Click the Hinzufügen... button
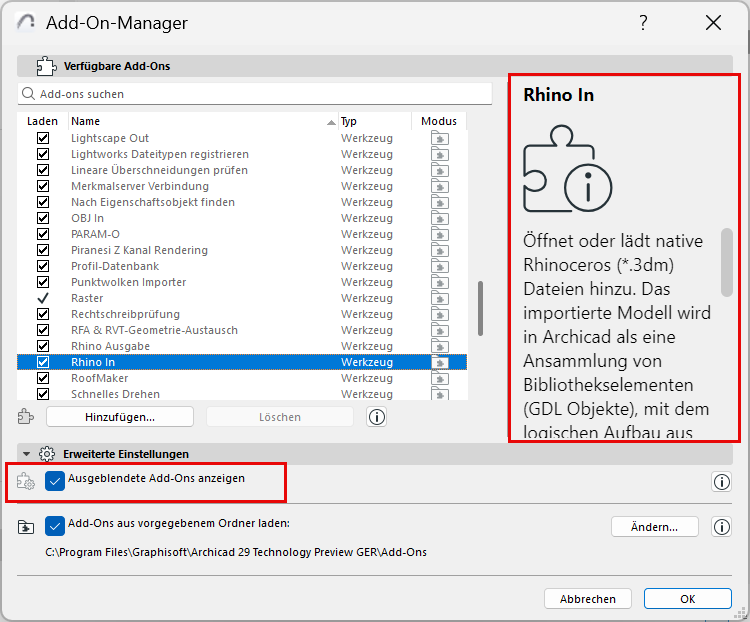This screenshot has width=750, height=622. (120, 417)
